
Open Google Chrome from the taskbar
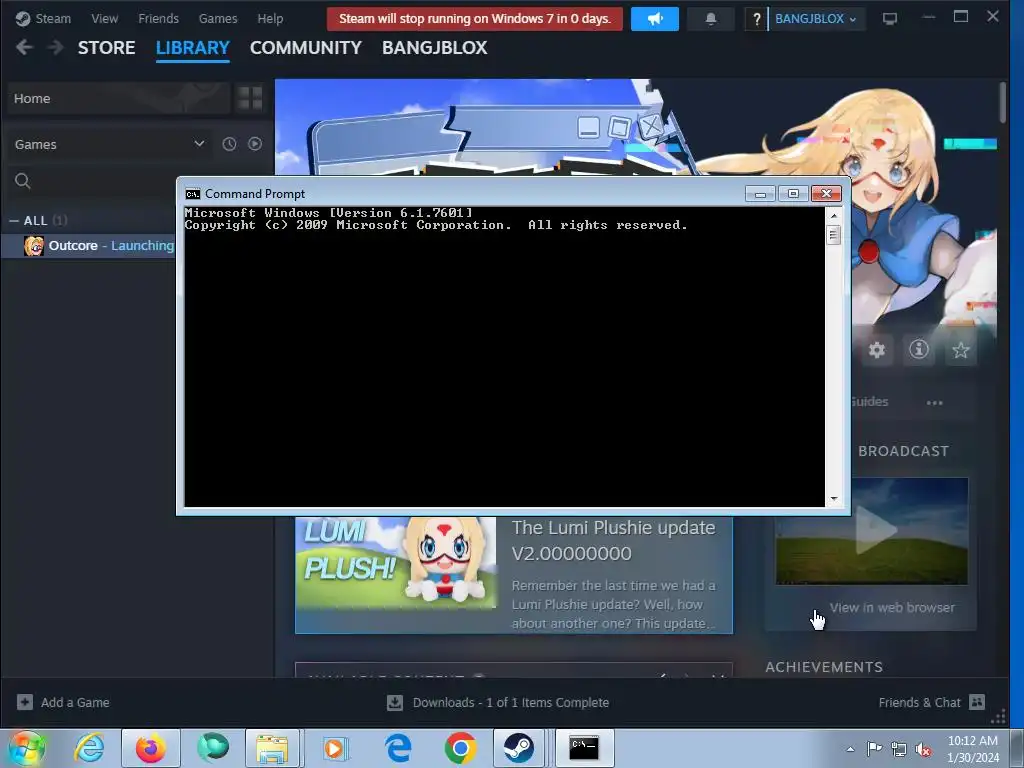[x=460, y=748]
